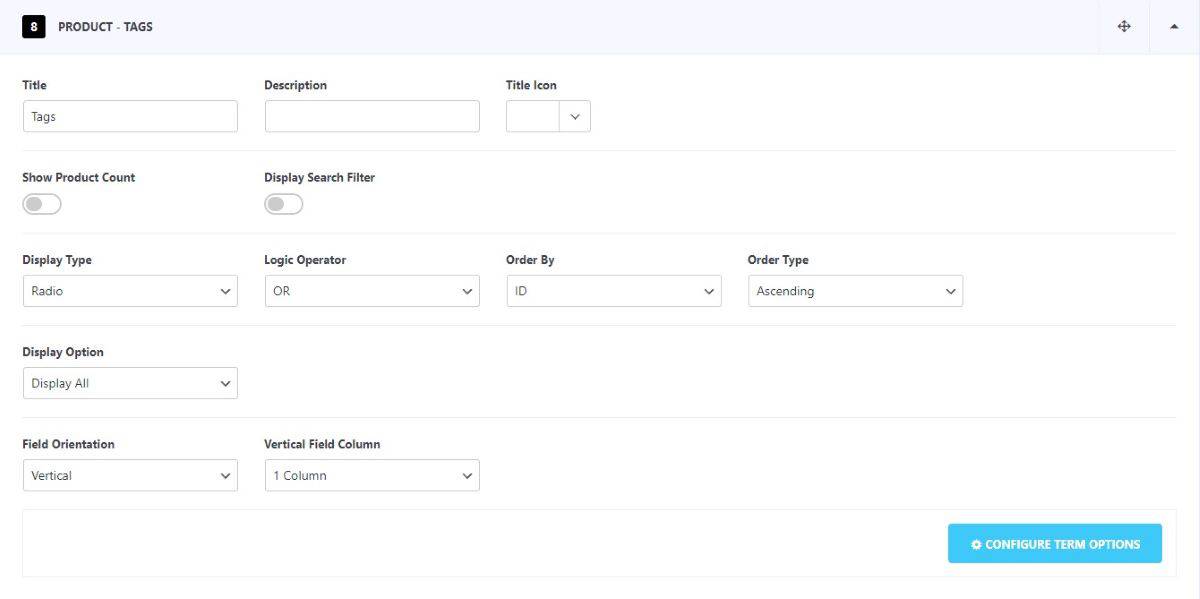
Task: Enable the Show Product Count toggle
Action: (x=42, y=204)
